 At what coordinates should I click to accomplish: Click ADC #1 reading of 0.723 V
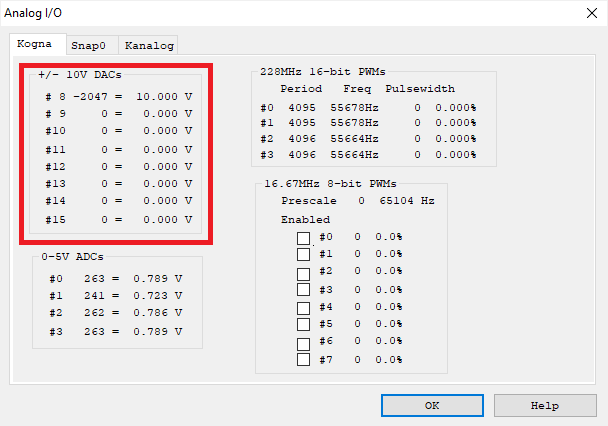click(115, 296)
